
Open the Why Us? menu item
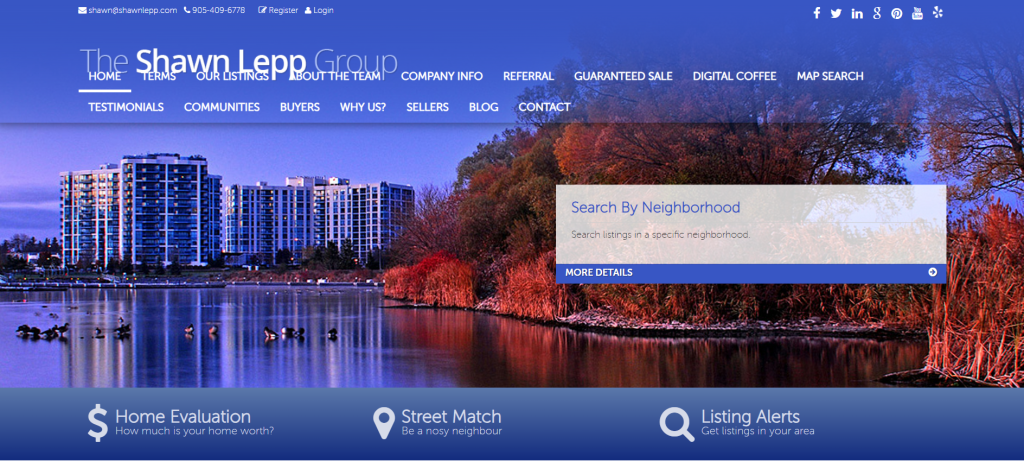click(x=363, y=107)
